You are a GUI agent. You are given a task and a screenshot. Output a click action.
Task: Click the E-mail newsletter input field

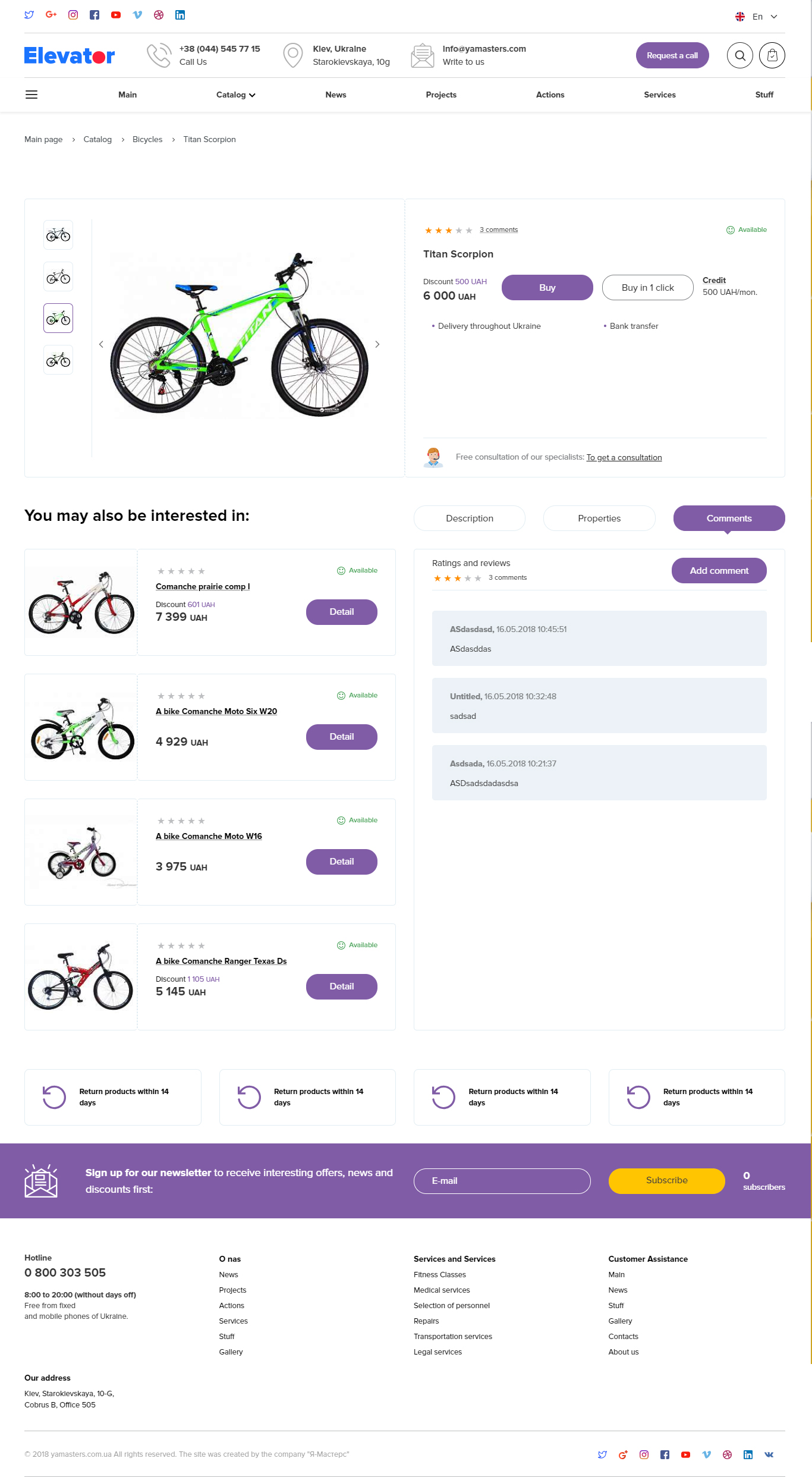click(502, 1181)
